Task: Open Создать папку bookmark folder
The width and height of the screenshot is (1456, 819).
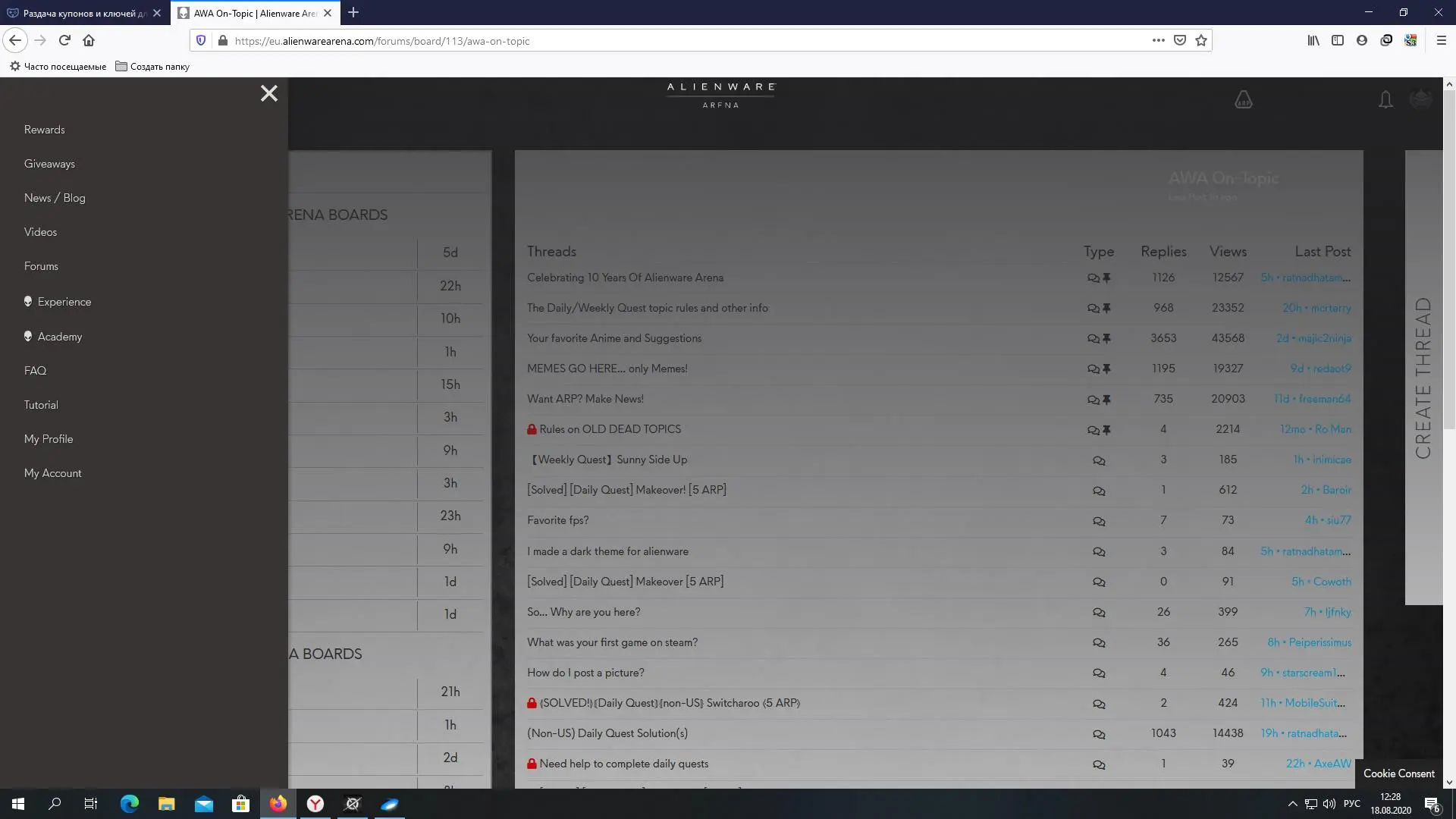Action: (152, 67)
